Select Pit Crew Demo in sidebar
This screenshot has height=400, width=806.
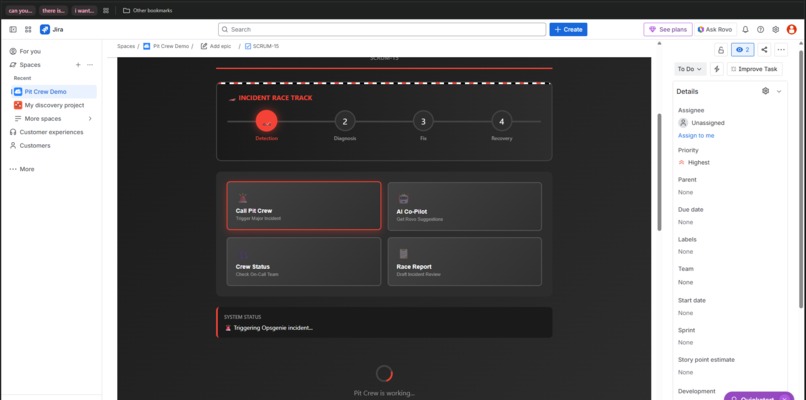coord(54,92)
